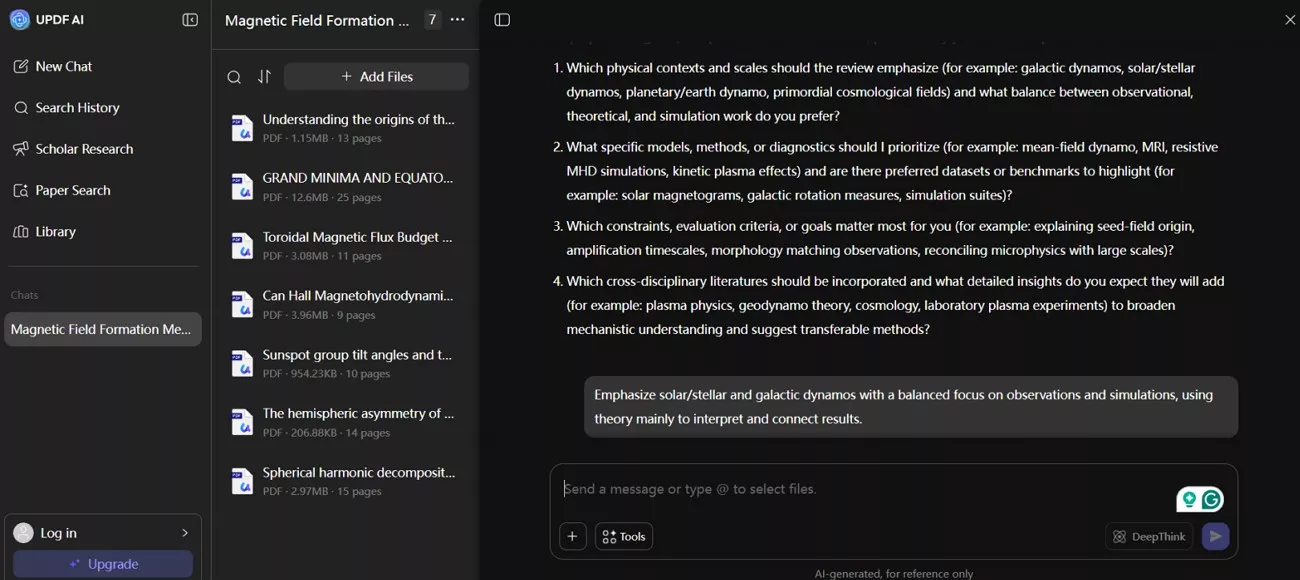Send the message with arrow button
The width and height of the screenshot is (1300, 580).
(x=1215, y=537)
